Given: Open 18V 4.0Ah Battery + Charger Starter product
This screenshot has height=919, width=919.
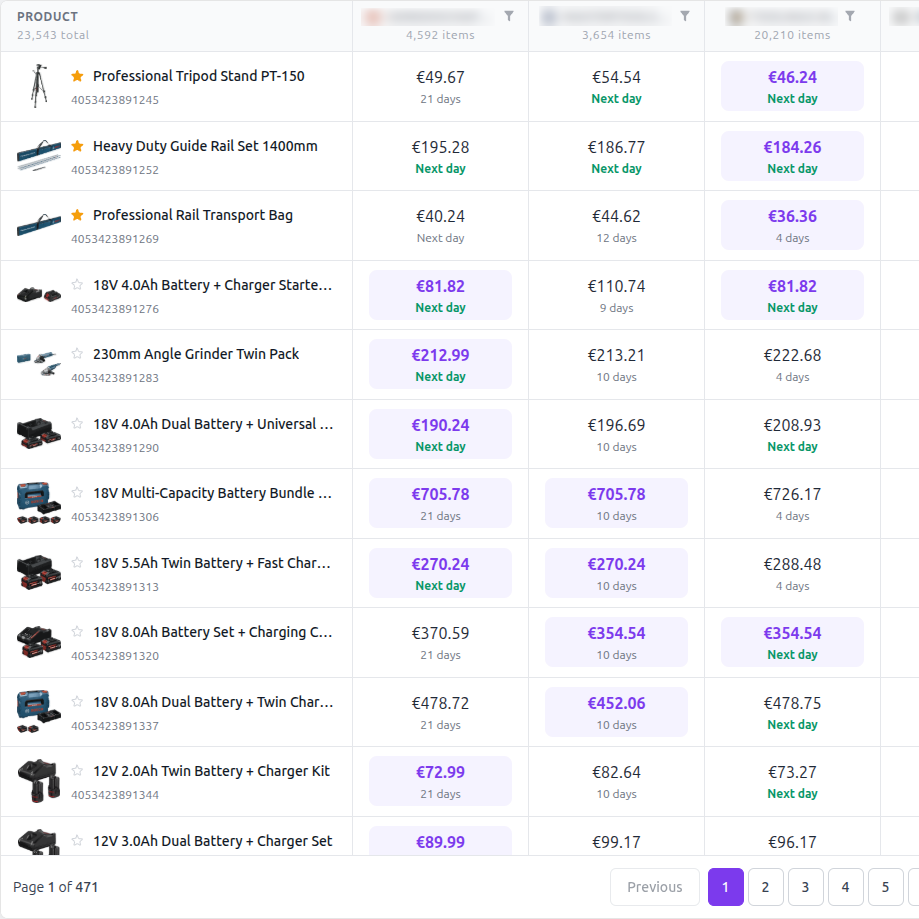Looking at the screenshot, I should tap(212, 285).
